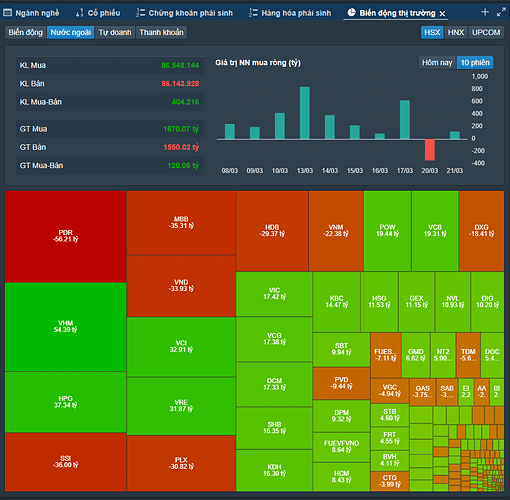Select the SSI treemap tile
Viewport: 510px width, 500px height.
coord(66,462)
